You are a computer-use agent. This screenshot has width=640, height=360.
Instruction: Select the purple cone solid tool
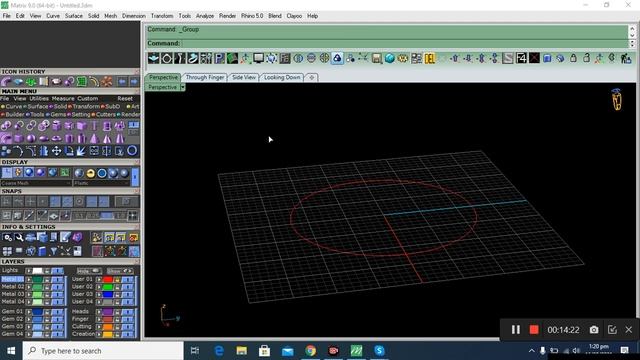point(94,138)
